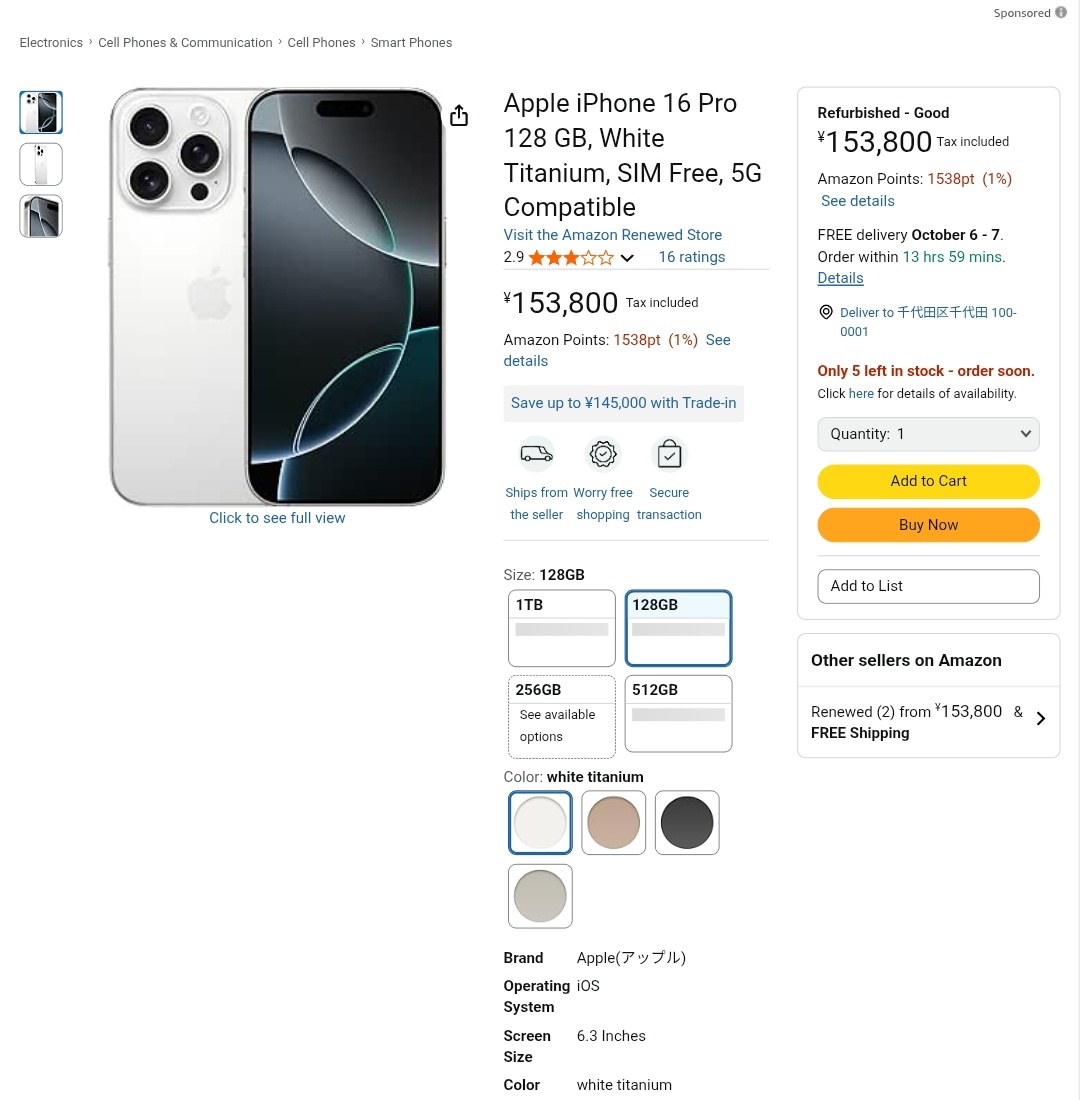Screen dimensions: 1080x1100
Task: Click the Sponsored info icon
Action: click(x=1061, y=13)
